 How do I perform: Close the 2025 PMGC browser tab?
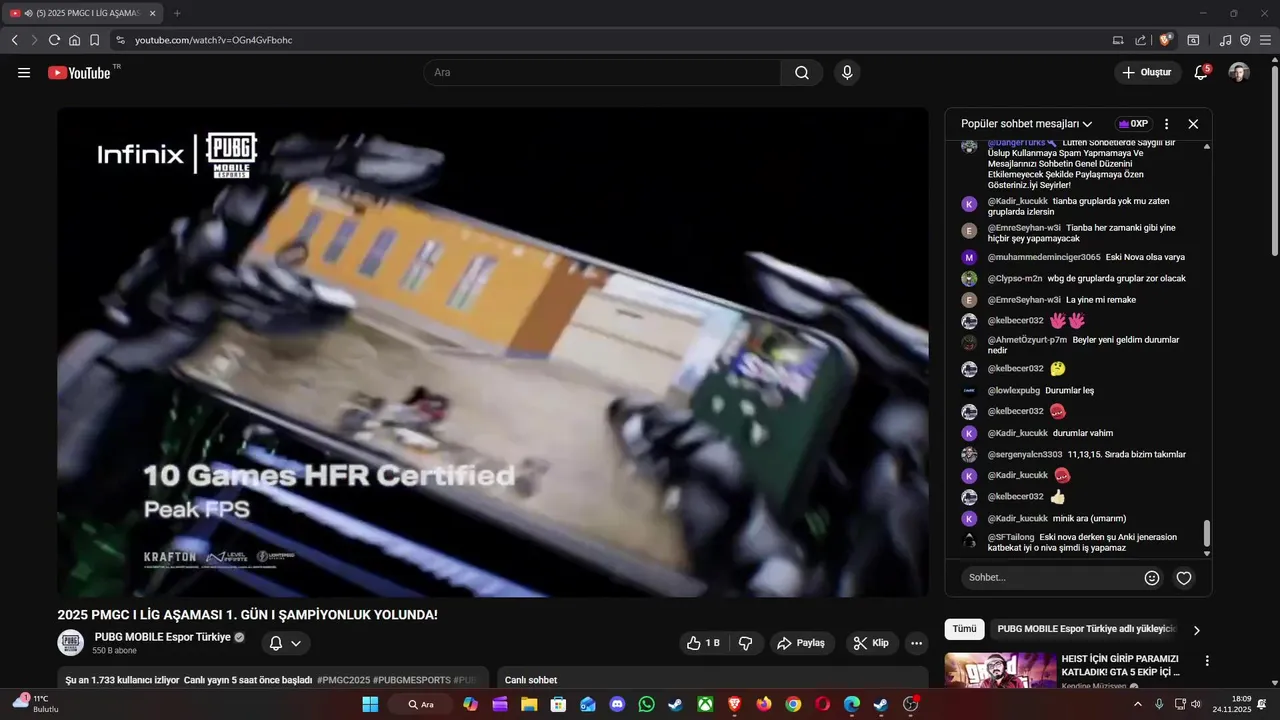point(152,13)
